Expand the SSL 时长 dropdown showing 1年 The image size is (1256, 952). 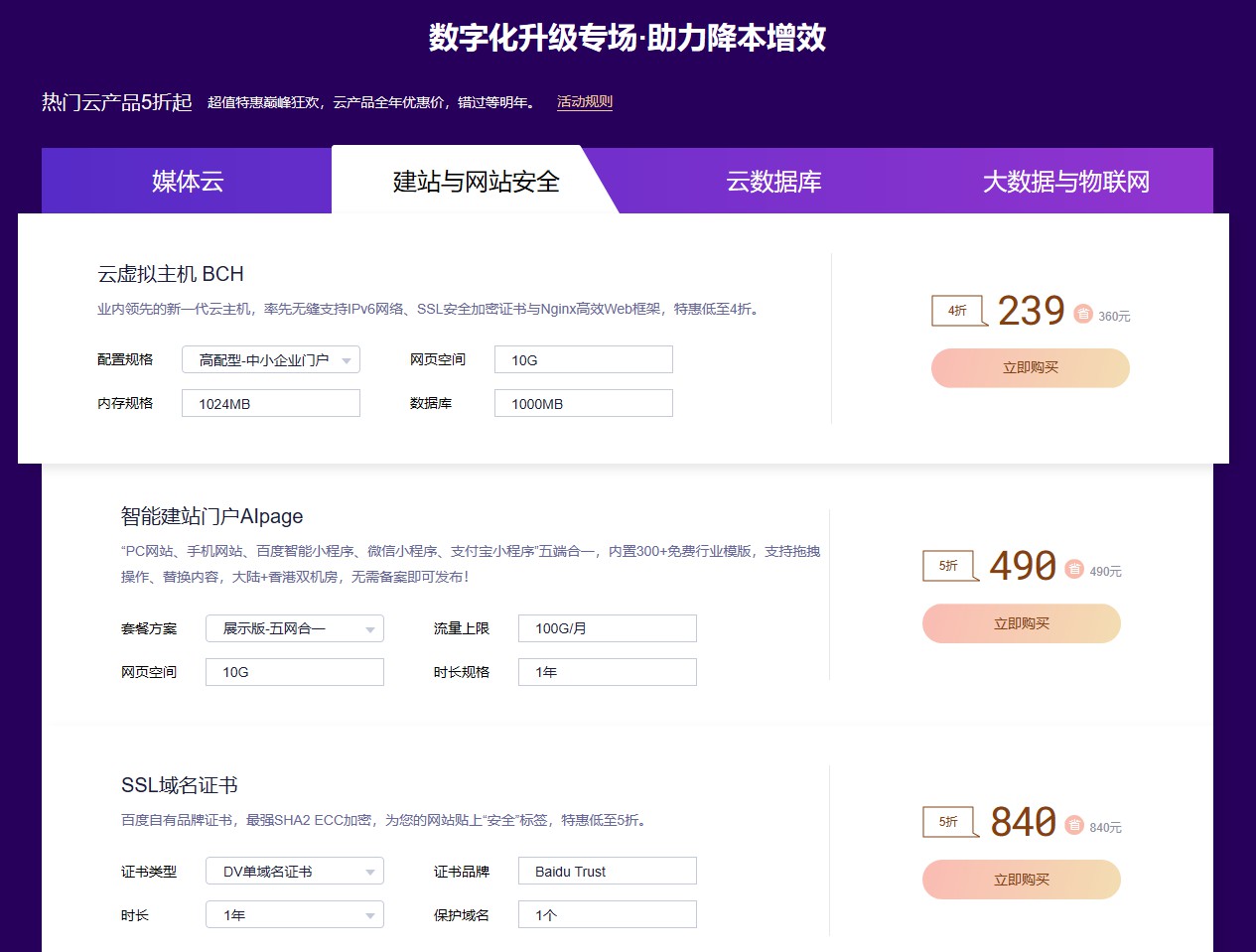(x=295, y=915)
